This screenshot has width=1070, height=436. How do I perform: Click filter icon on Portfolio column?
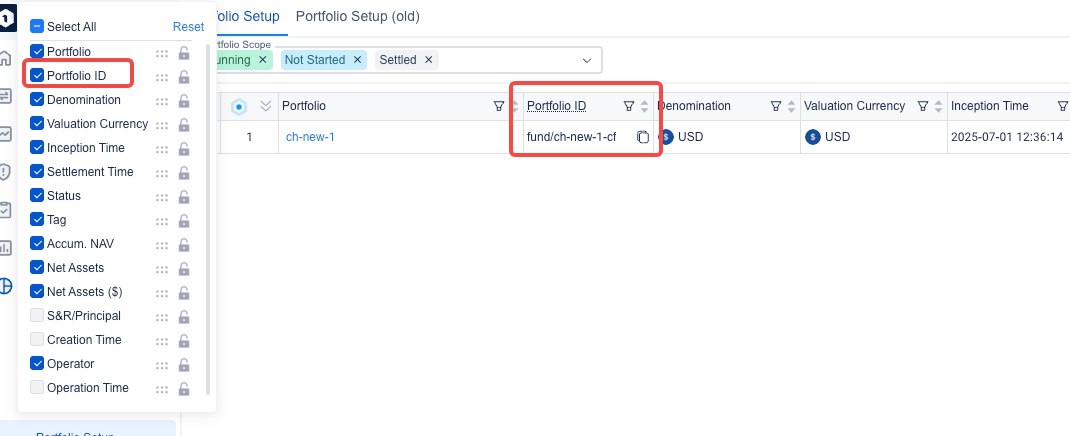pyautogui.click(x=499, y=106)
